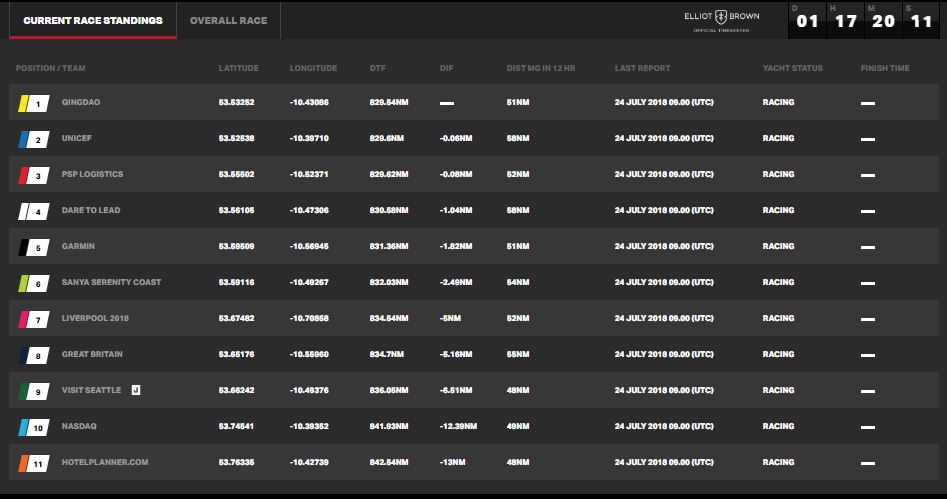Select Qingdao's longitude -10.43086
This screenshot has width=947, height=499.
point(309,102)
